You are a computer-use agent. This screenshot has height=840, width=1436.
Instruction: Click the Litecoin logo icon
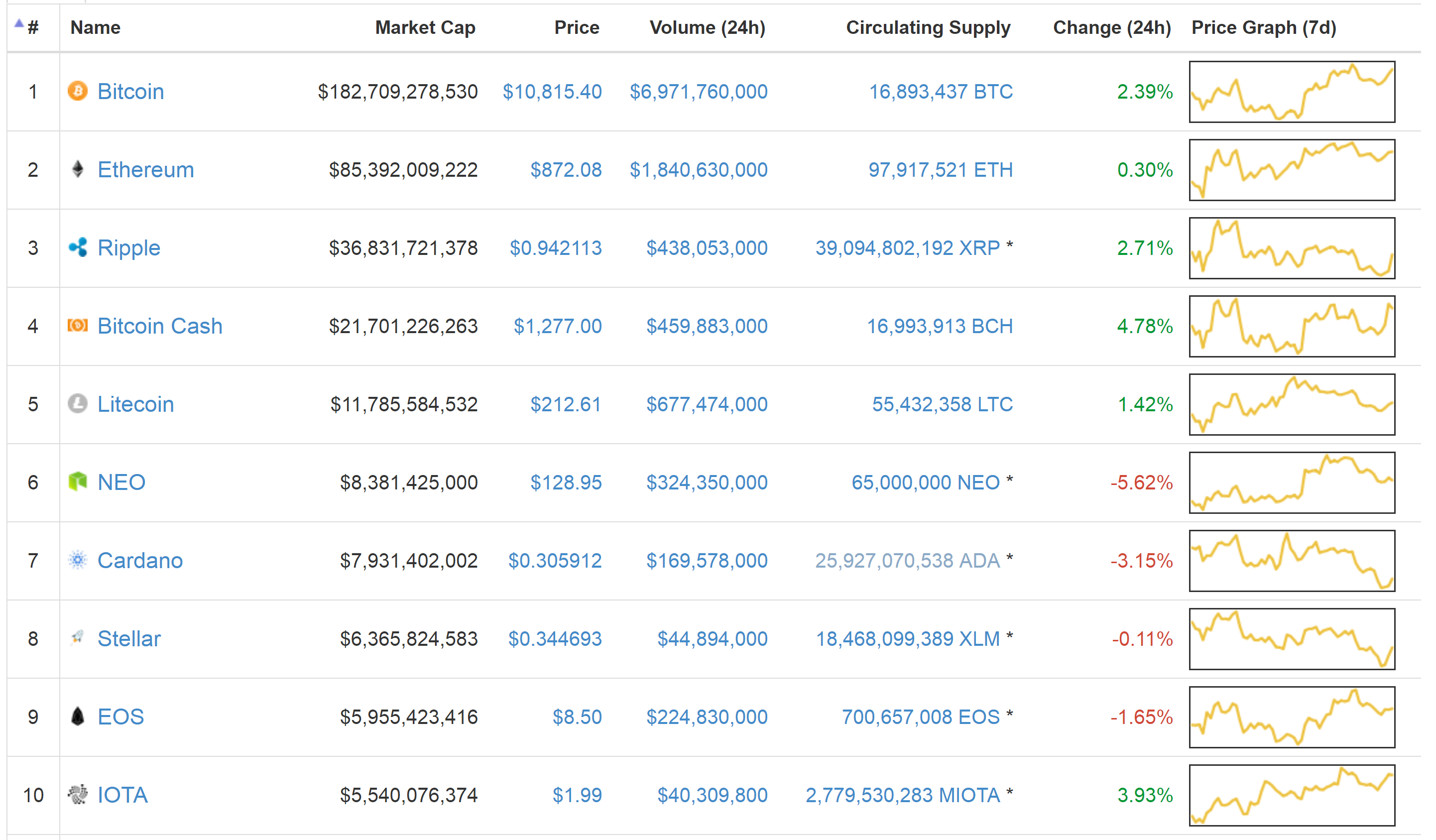[x=78, y=404]
